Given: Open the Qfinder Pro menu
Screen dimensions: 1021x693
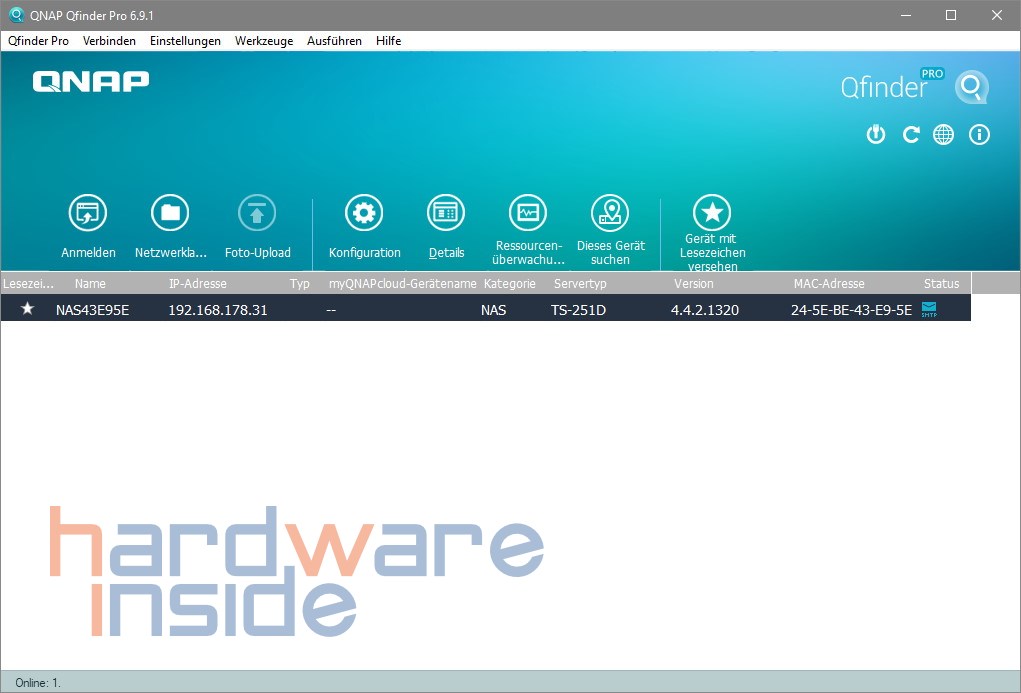Looking at the screenshot, I should tap(38, 41).
